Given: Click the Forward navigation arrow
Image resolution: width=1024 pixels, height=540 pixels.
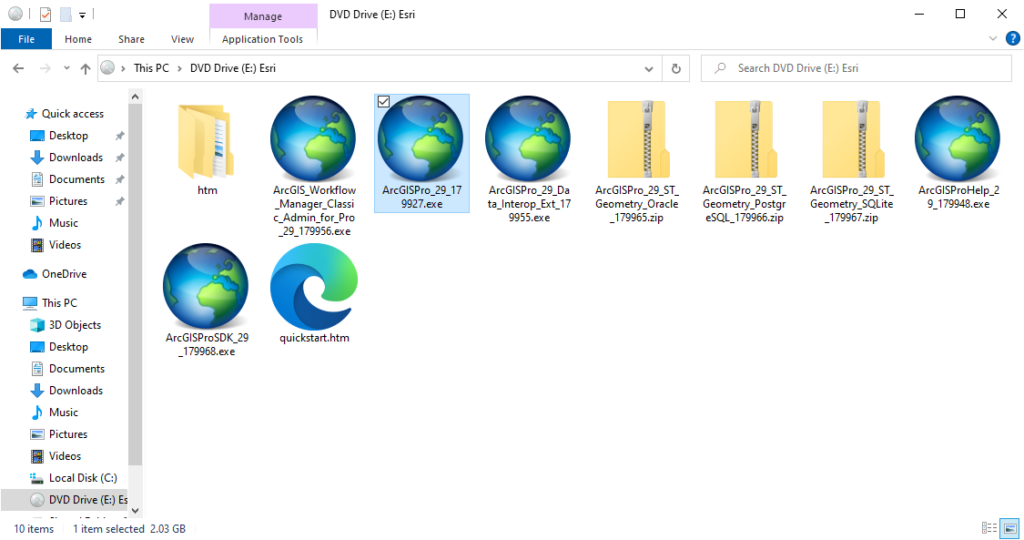Looking at the screenshot, I should [x=44, y=68].
